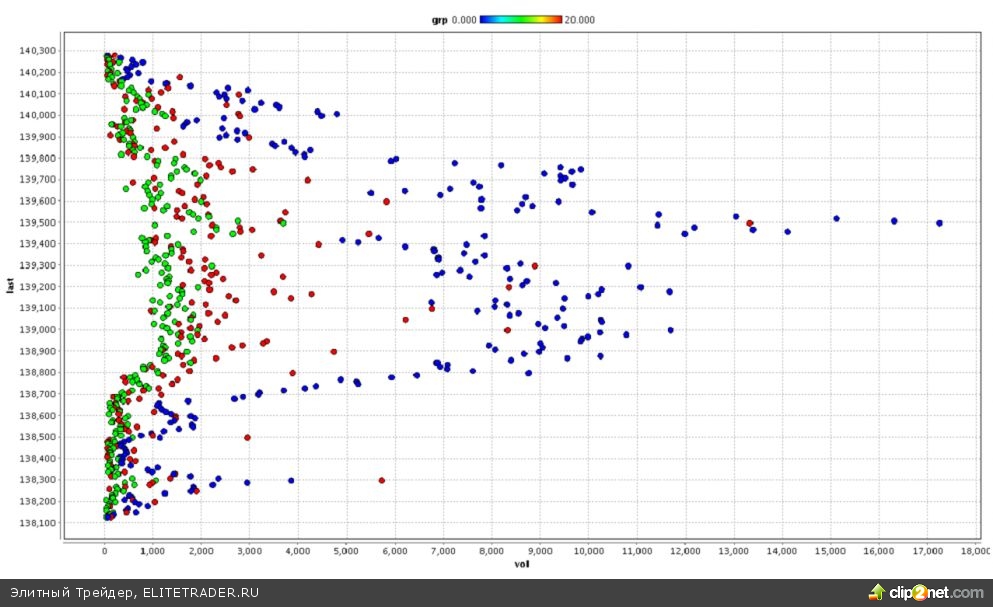Click the 9,000 x-axis tick label
The width and height of the screenshot is (993, 607).
pyautogui.click(x=540, y=552)
